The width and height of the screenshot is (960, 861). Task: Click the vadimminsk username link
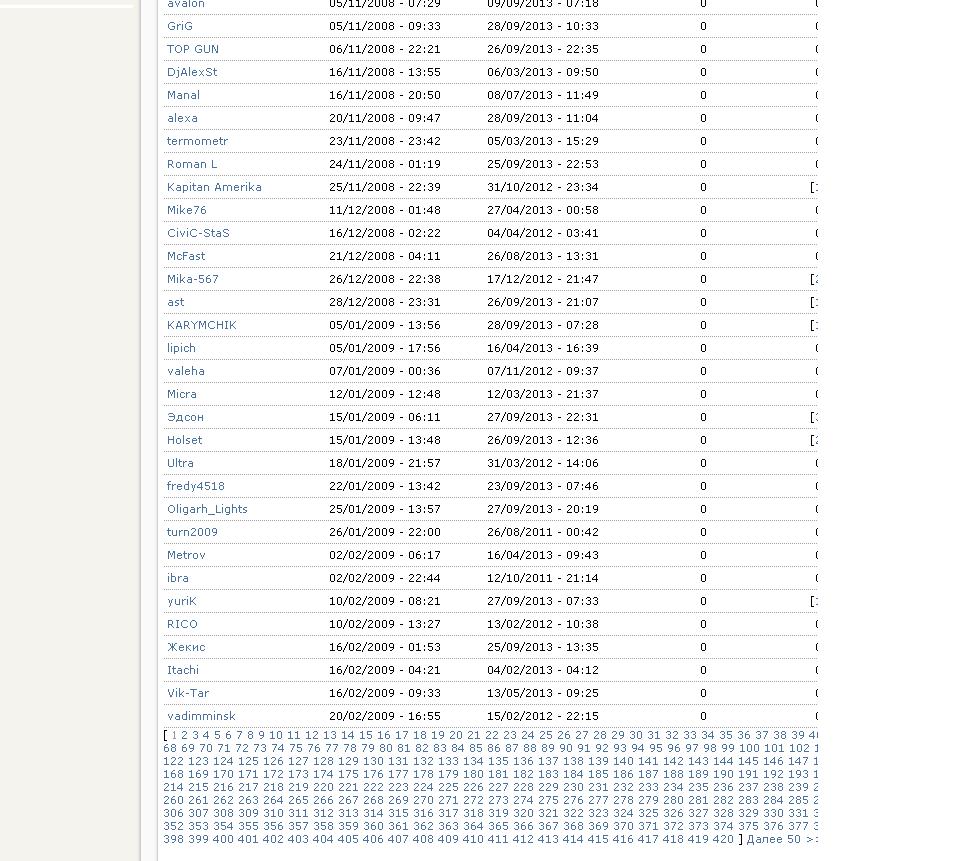point(201,716)
